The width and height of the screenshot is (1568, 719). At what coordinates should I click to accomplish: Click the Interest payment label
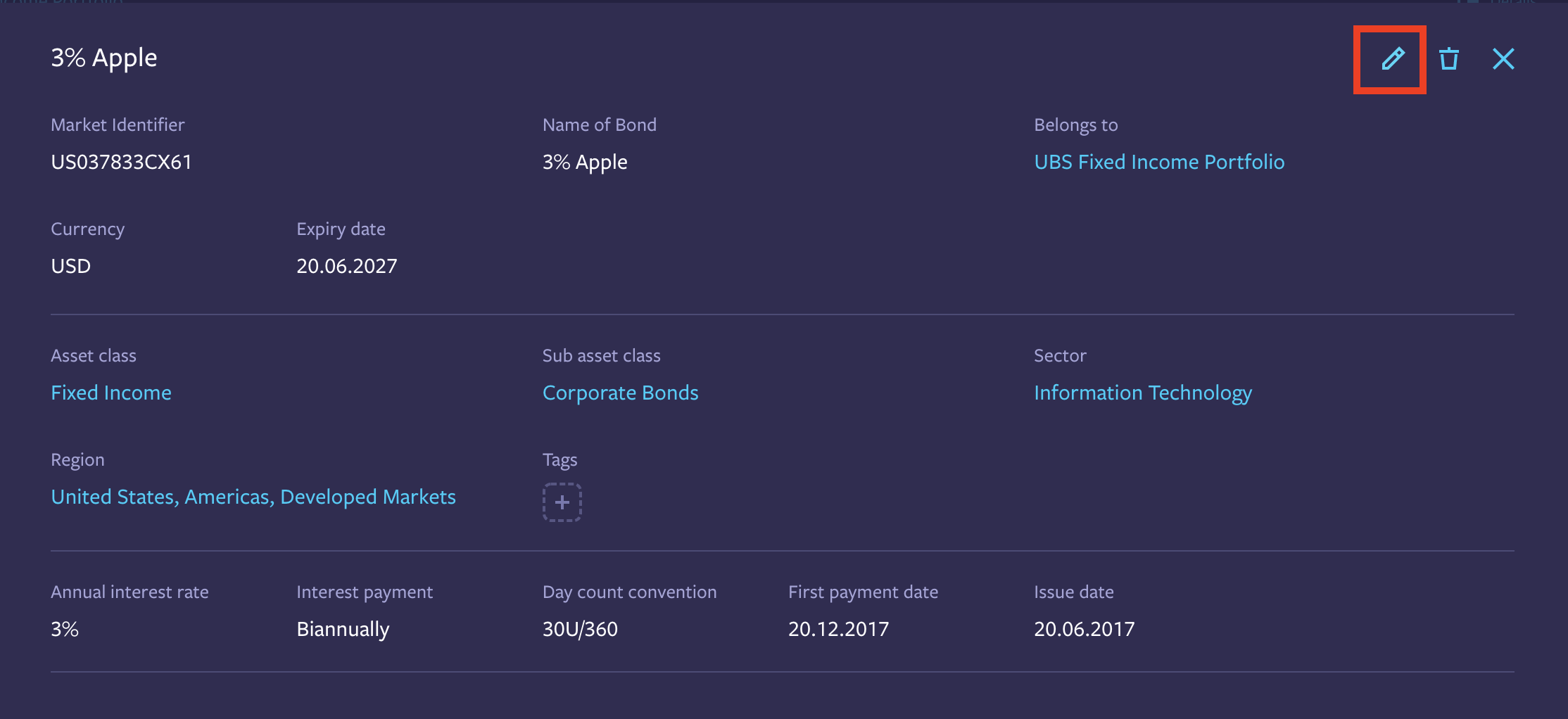365,592
